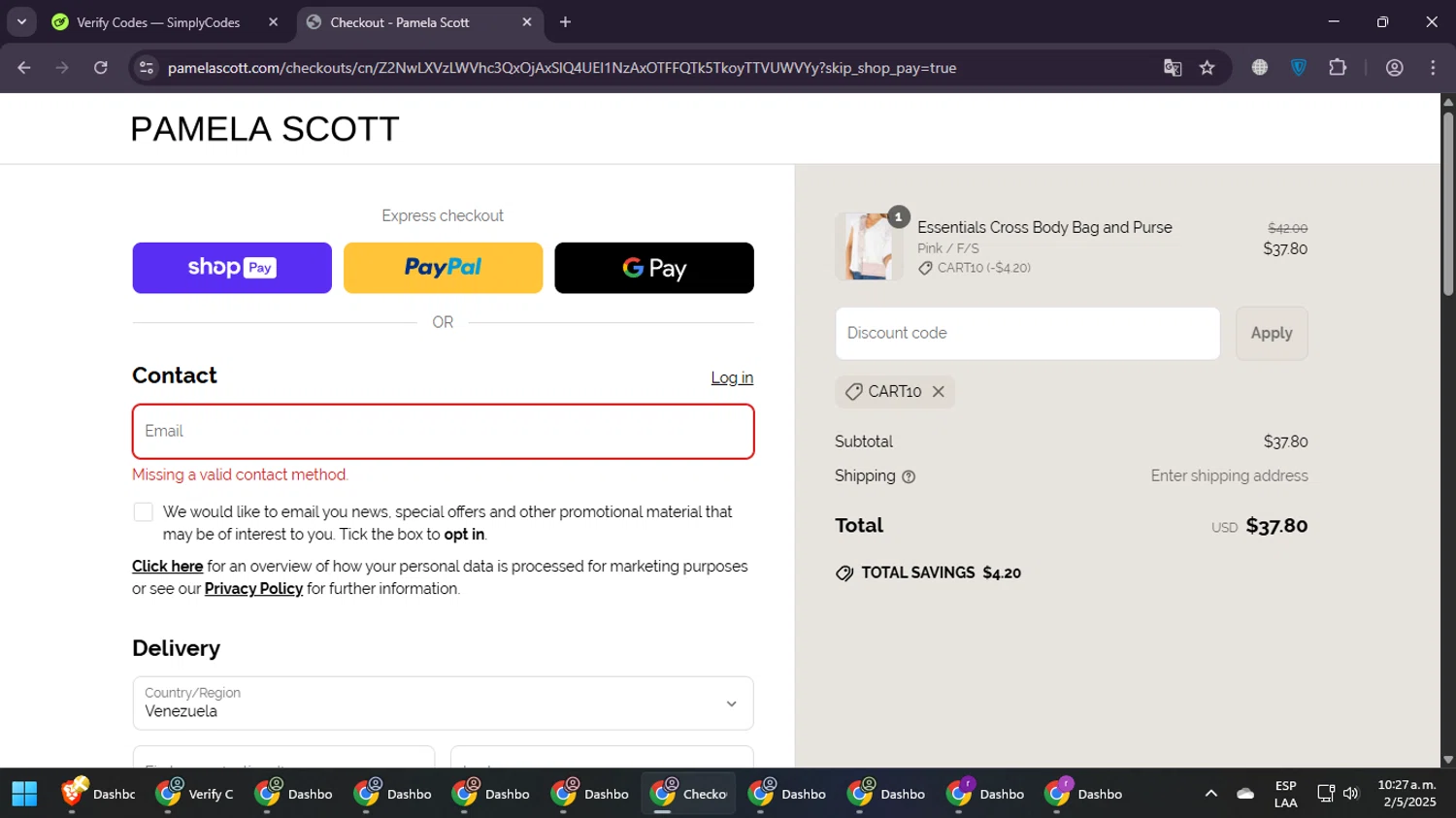1456x818 pixels.
Task: Click the OneDrive cloud tray icon
Action: pos(1245,794)
